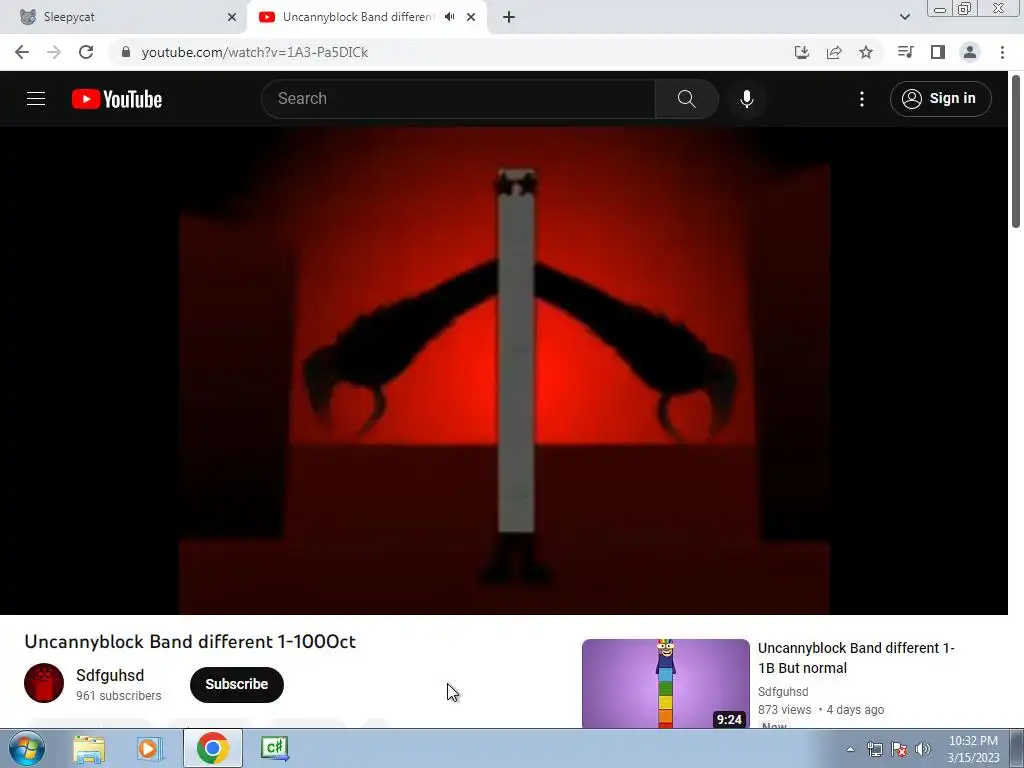
Task: Go back with browser back arrow
Action: click(x=22, y=52)
